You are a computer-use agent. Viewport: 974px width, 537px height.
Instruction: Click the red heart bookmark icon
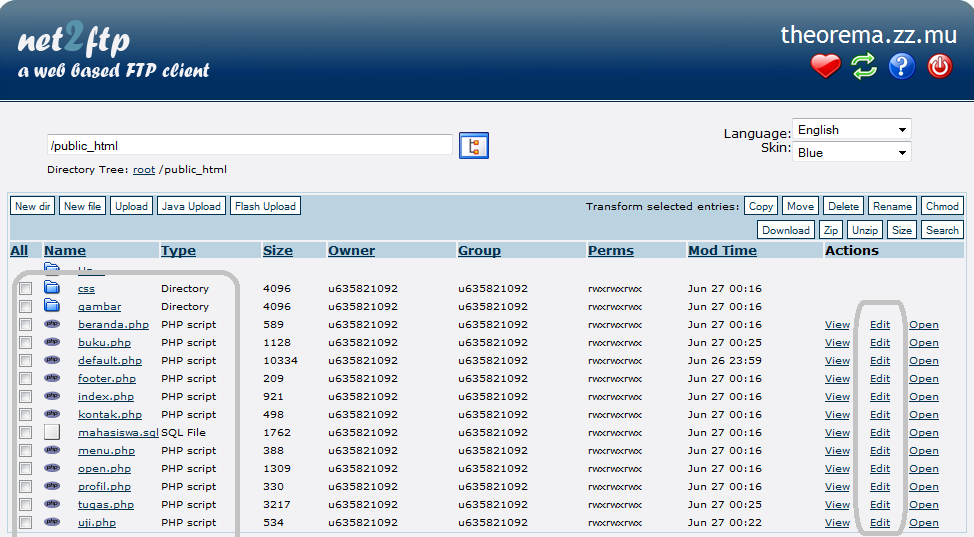[826, 66]
